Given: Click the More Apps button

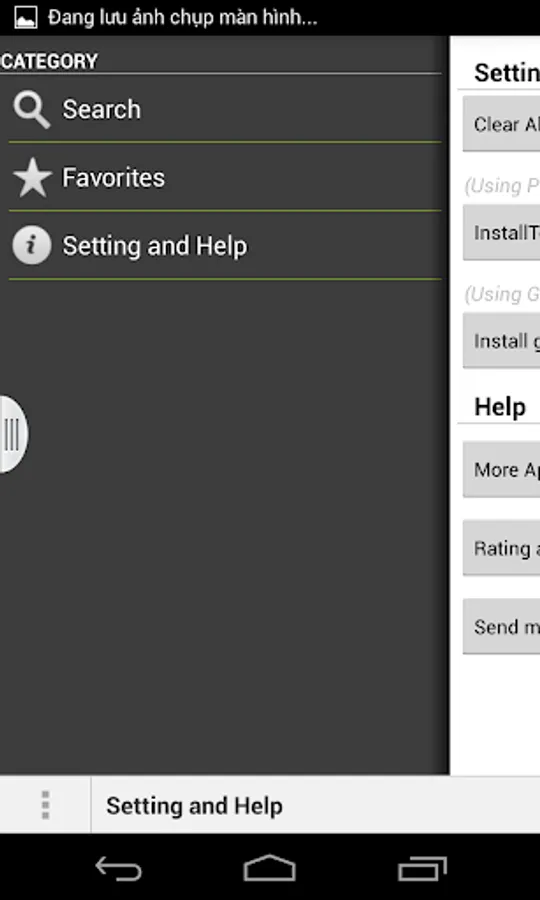Looking at the screenshot, I should click(501, 470).
